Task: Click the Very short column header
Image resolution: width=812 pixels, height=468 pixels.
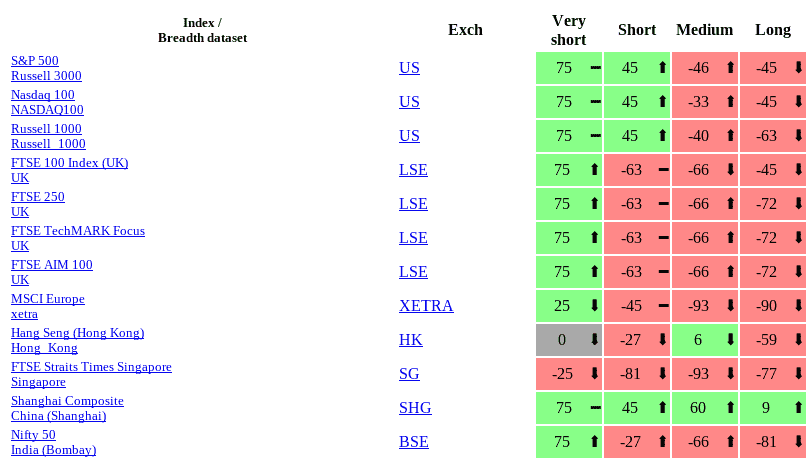Action: click(x=569, y=30)
